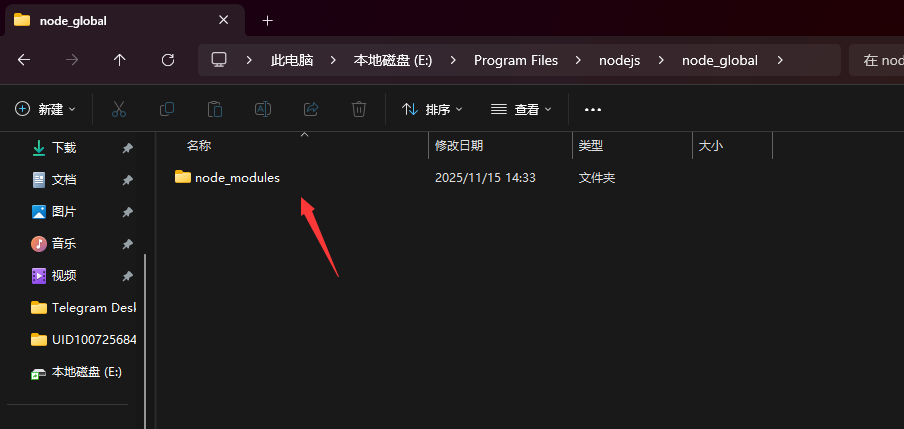
Task: Open a new tab with plus button
Action: 267,20
